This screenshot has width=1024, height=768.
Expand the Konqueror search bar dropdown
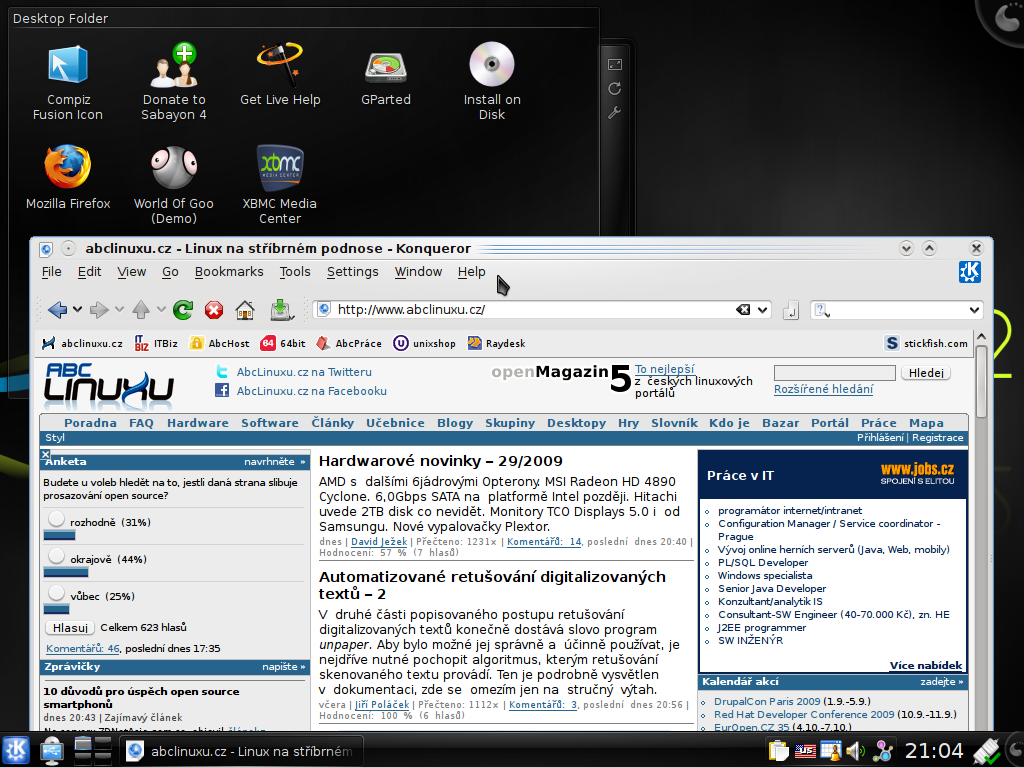tap(974, 310)
